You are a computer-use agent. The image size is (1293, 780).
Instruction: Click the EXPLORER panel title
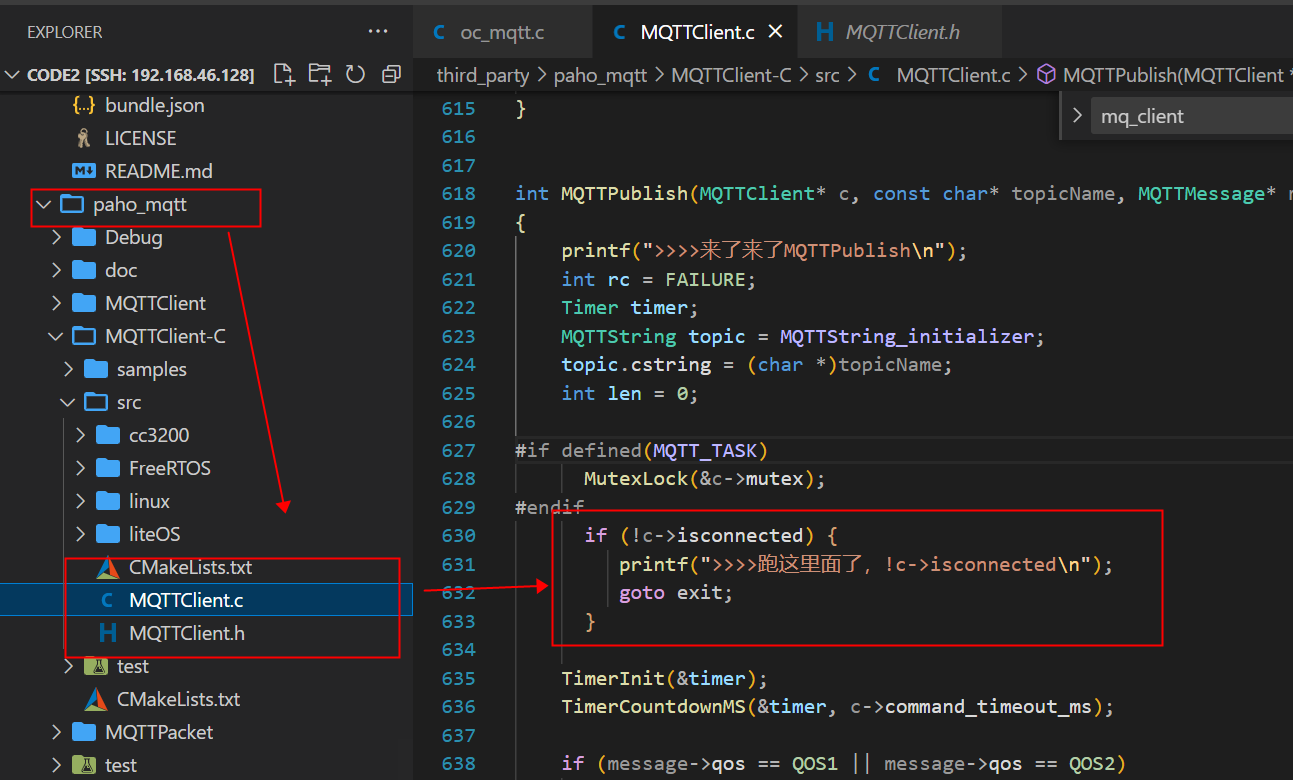click(65, 32)
